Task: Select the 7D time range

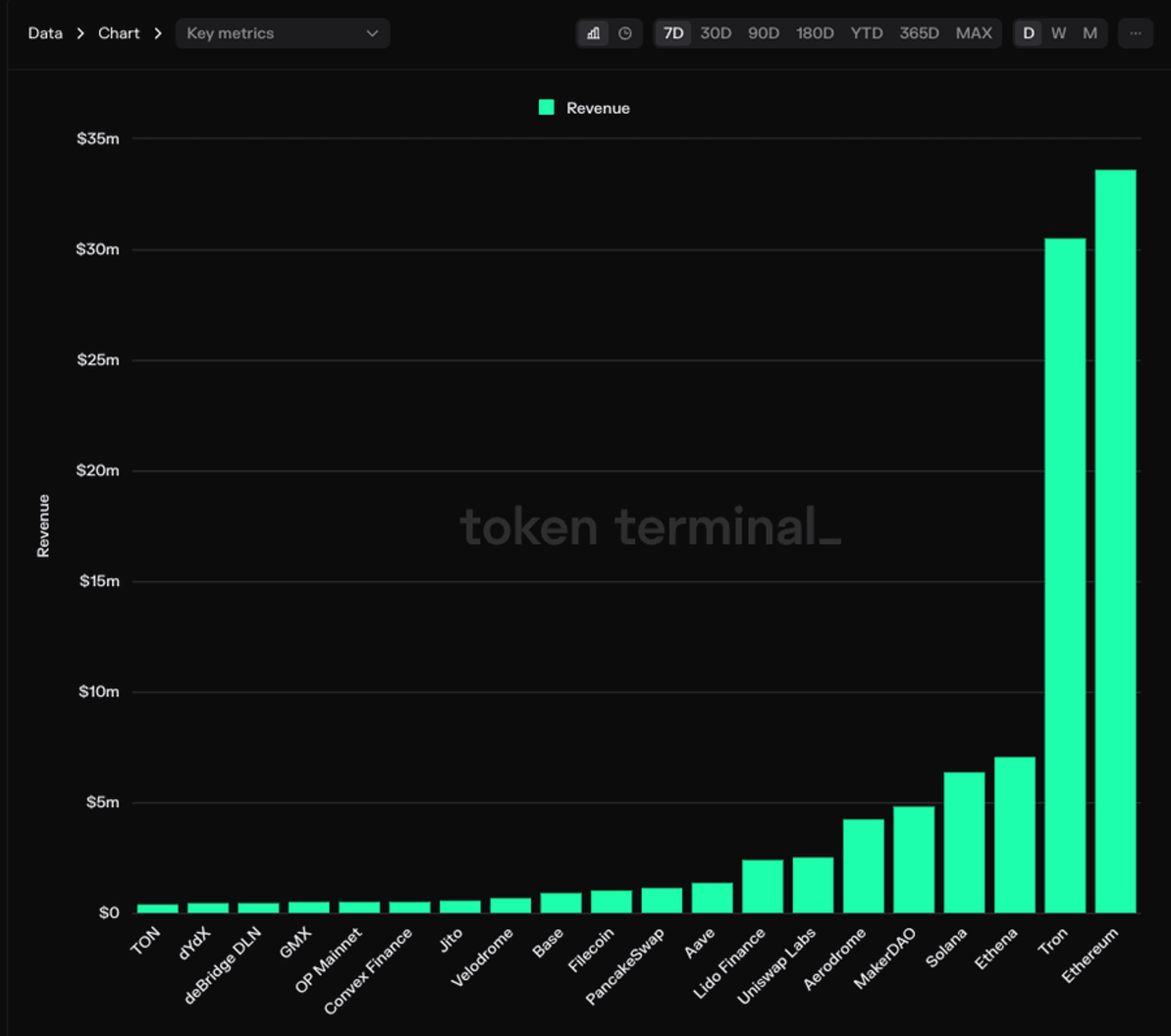Action: pyautogui.click(x=673, y=33)
